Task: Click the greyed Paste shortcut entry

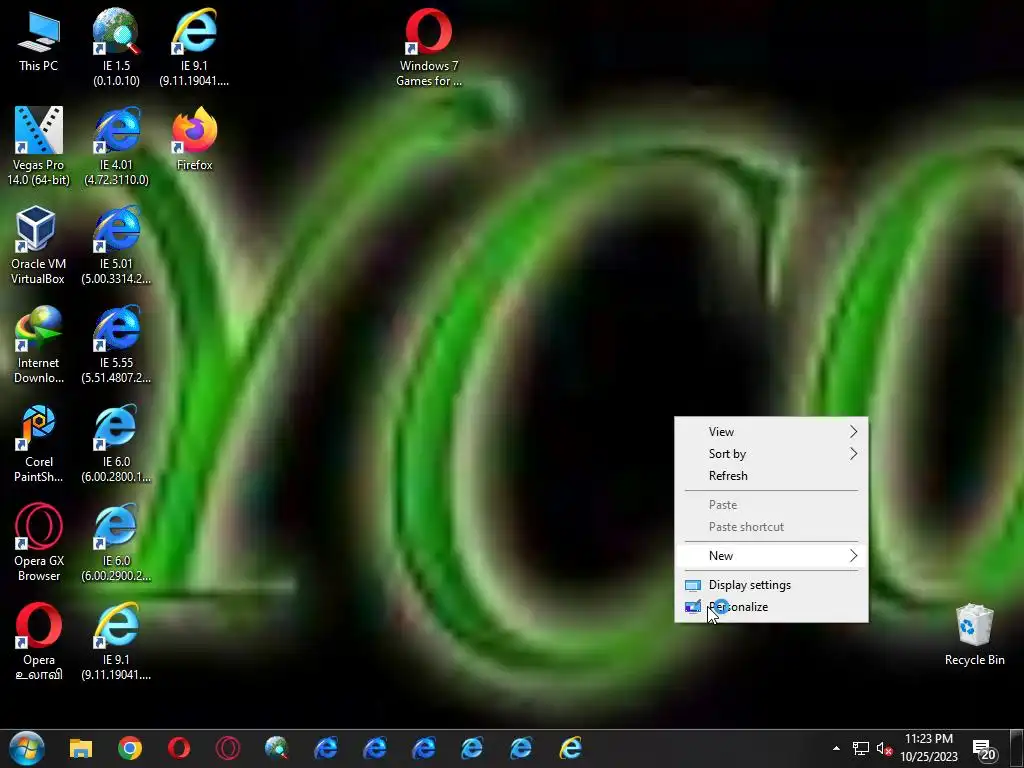Action: [771, 527]
